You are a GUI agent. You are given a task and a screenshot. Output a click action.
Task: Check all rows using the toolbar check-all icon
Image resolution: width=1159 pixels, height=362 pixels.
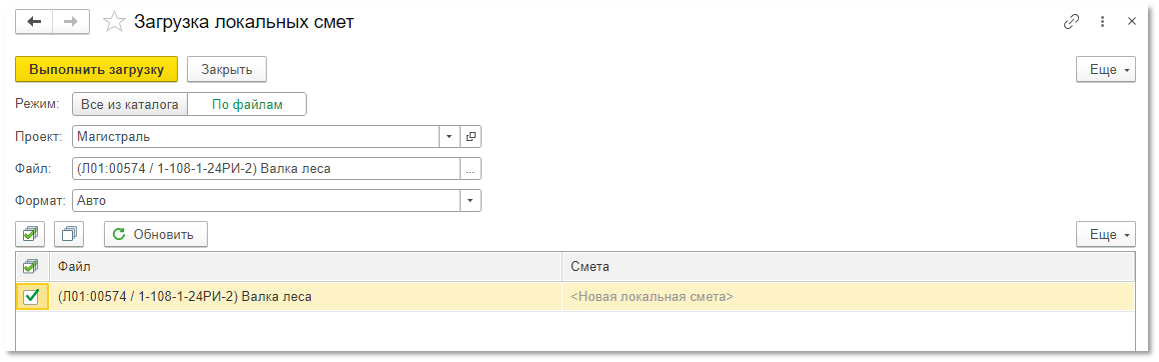[x=30, y=234]
